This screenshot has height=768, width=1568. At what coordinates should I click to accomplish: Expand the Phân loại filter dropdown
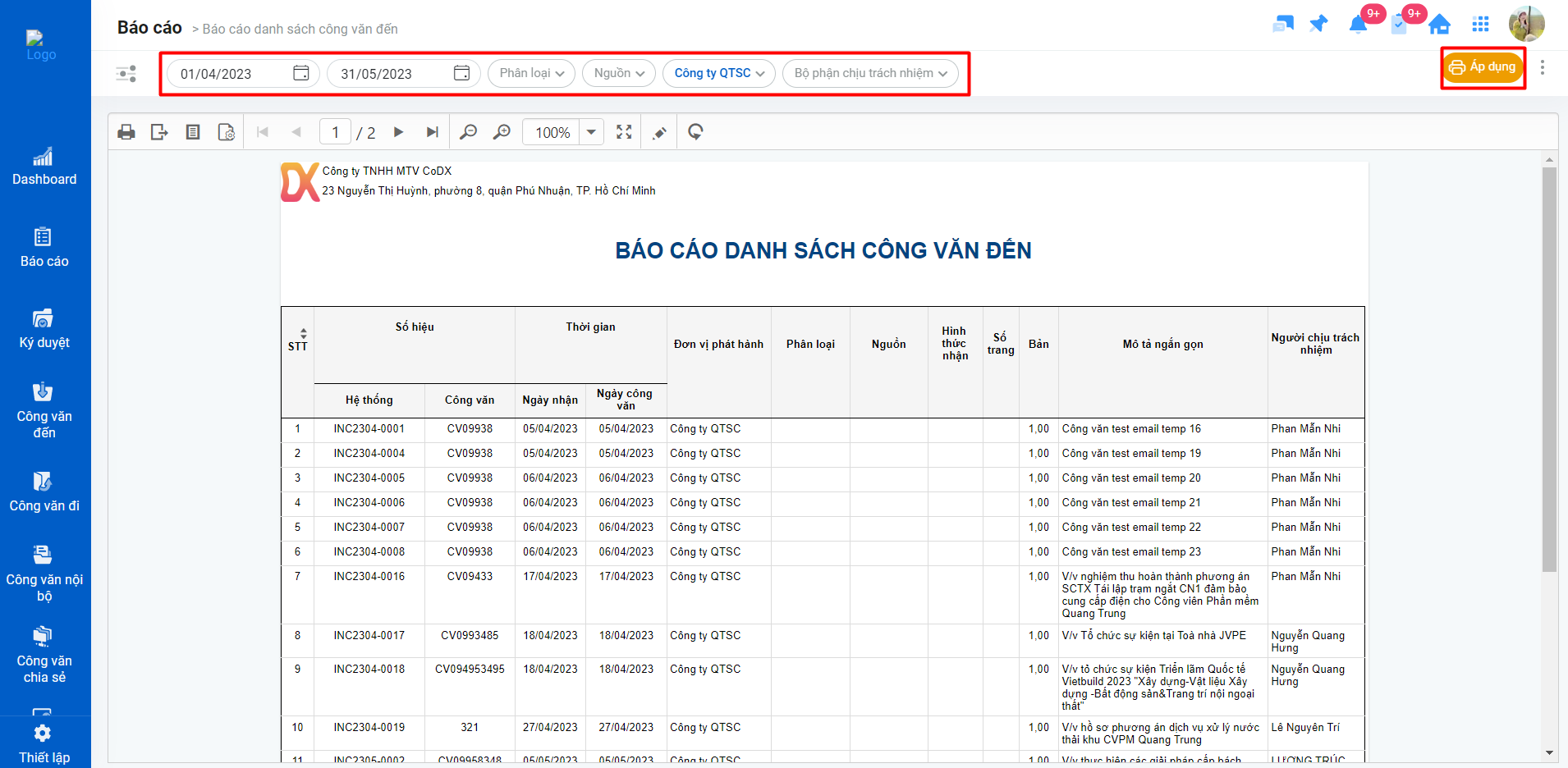(x=532, y=73)
